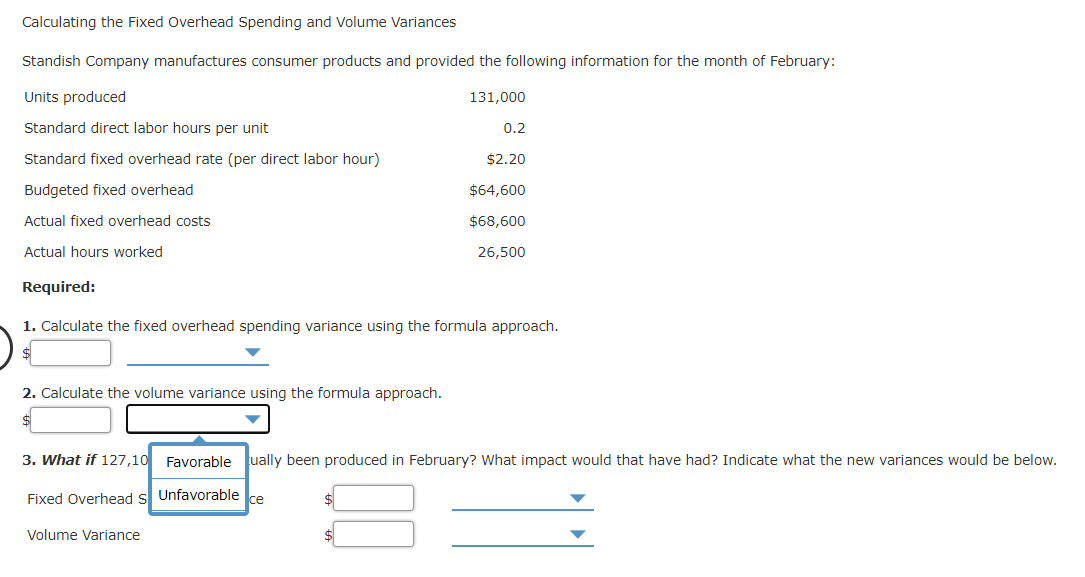Click the Actual fixed overhead costs value $68,600
Viewport: 1085px width, 577px height.
[497, 221]
